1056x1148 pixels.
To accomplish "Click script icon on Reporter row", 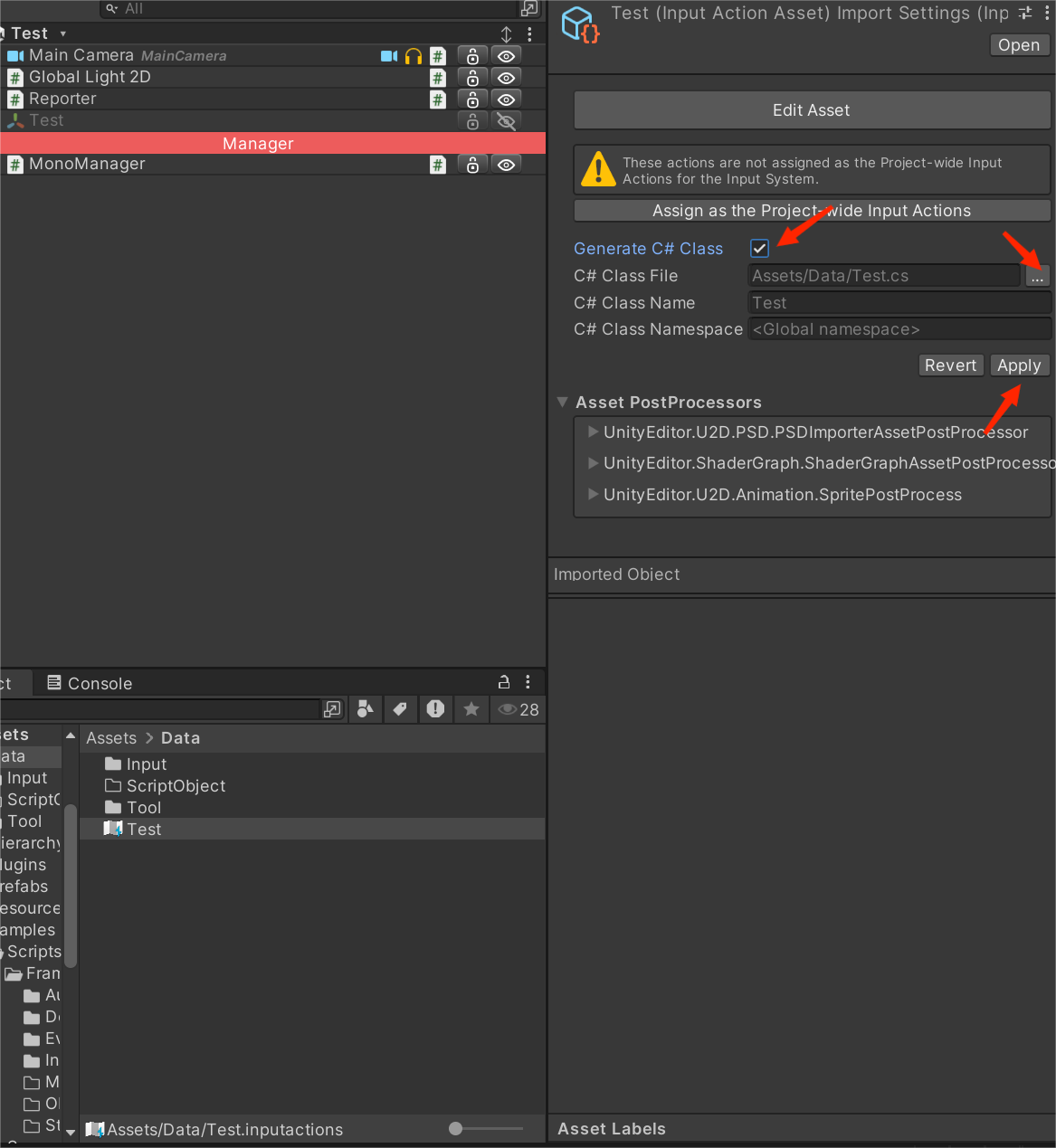I will [438, 100].
